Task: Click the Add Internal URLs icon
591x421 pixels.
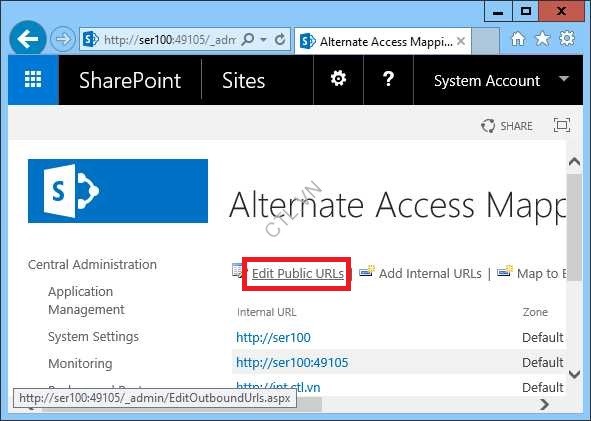Action: 367,271
